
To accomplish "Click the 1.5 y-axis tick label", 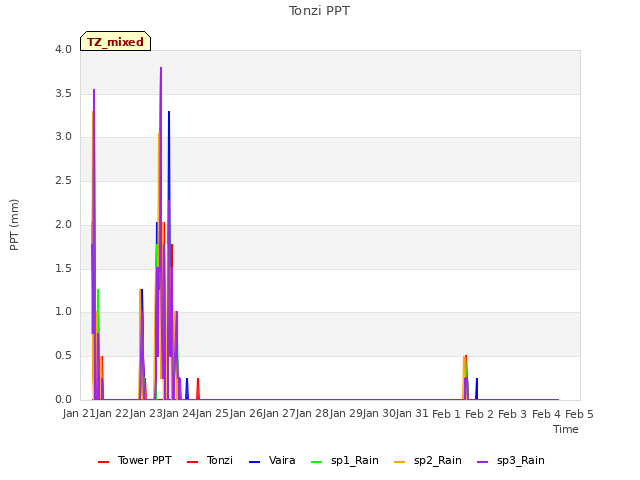I will pyautogui.click(x=63, y=269).
